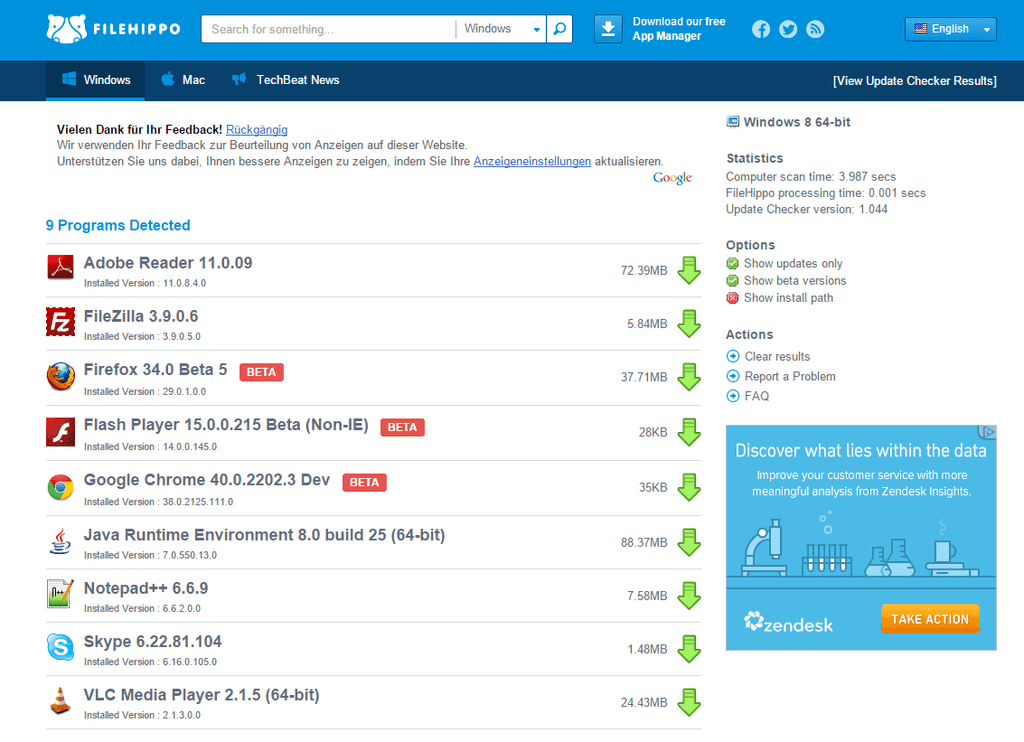Click the App Manager download icon
The image size is (1024, 742).
point(608,29)
